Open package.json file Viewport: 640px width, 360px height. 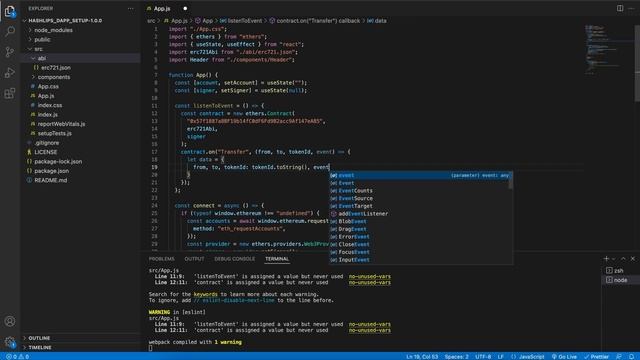click(x=51, y=171)
